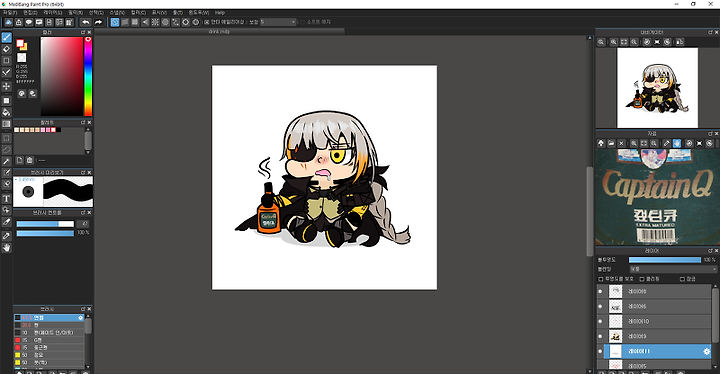Select the Bucket fill tool

point(6,112)
